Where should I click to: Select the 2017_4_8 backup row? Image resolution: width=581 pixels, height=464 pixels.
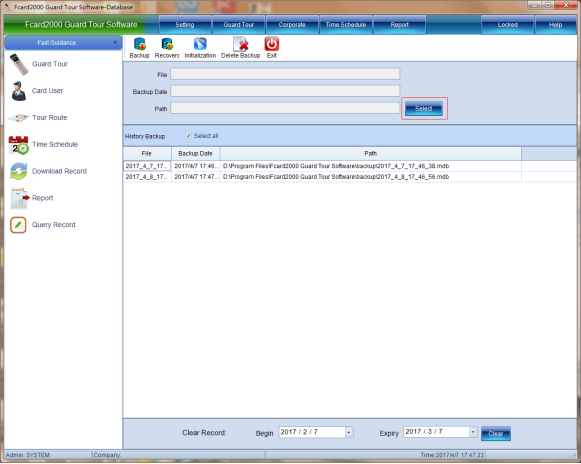click(x=349, y=177)
